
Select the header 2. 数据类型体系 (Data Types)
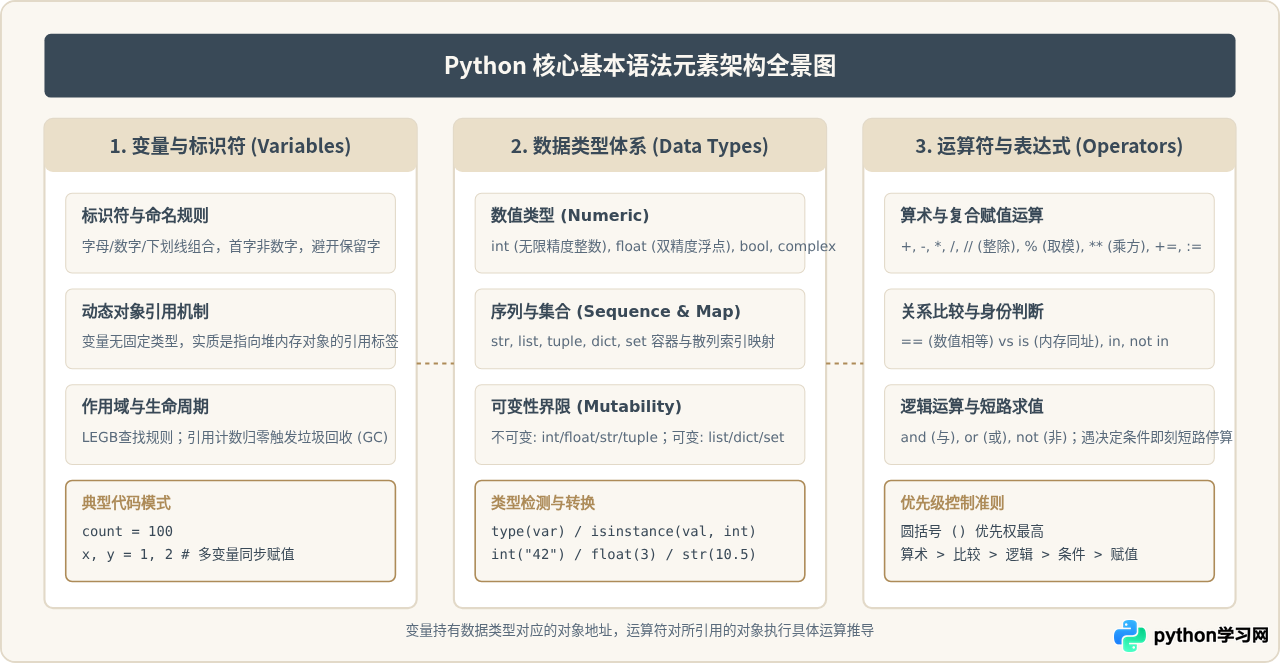point(640,146)
